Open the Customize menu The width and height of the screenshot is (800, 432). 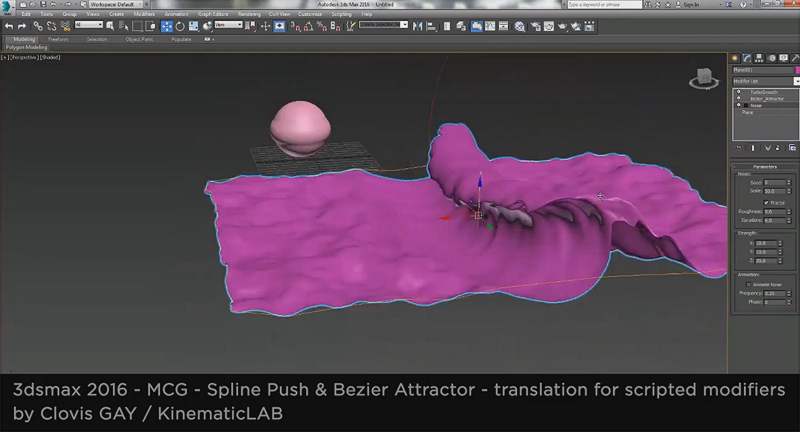pos(310,14)
